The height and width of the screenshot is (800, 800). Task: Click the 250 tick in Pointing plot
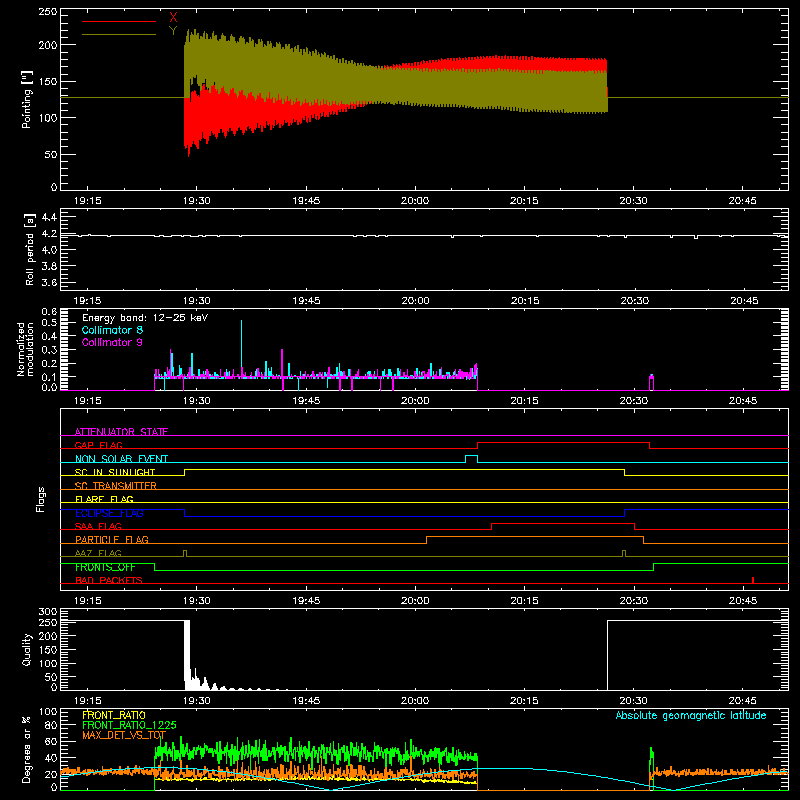[x=47, y=12]
